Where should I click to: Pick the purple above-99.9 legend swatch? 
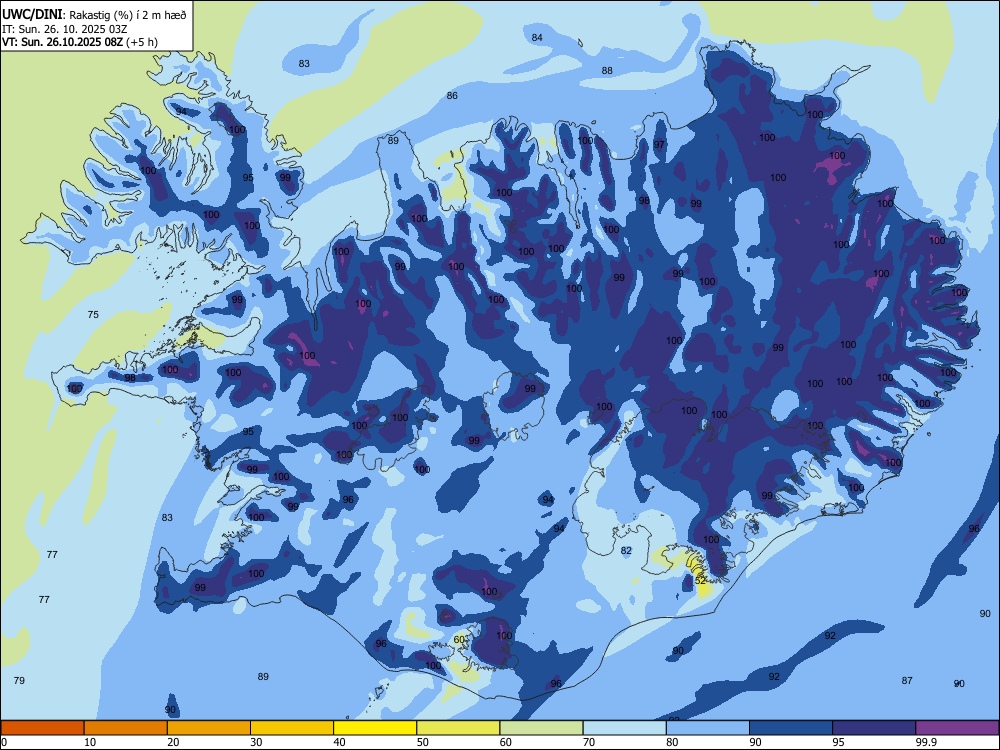pyautogui.click(x=957, y=728)
